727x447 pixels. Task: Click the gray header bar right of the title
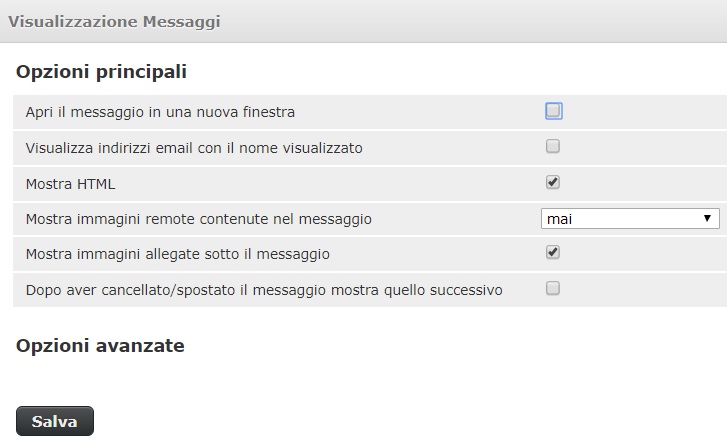point(473,21)
